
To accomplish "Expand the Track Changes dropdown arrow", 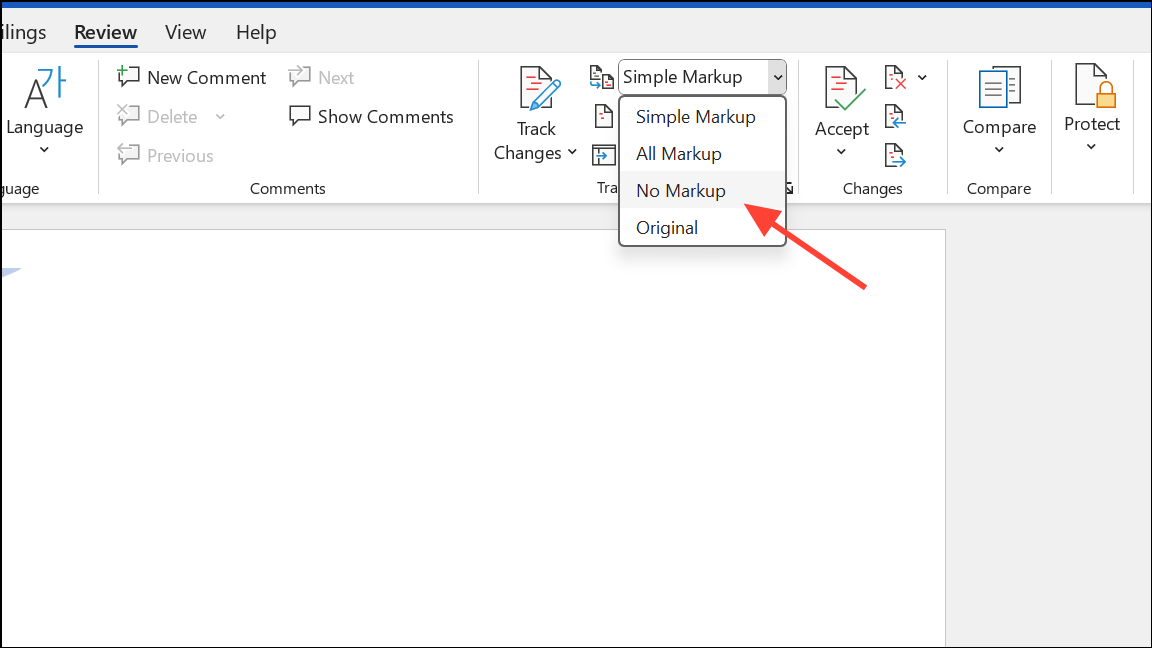I will pos(572,153).
